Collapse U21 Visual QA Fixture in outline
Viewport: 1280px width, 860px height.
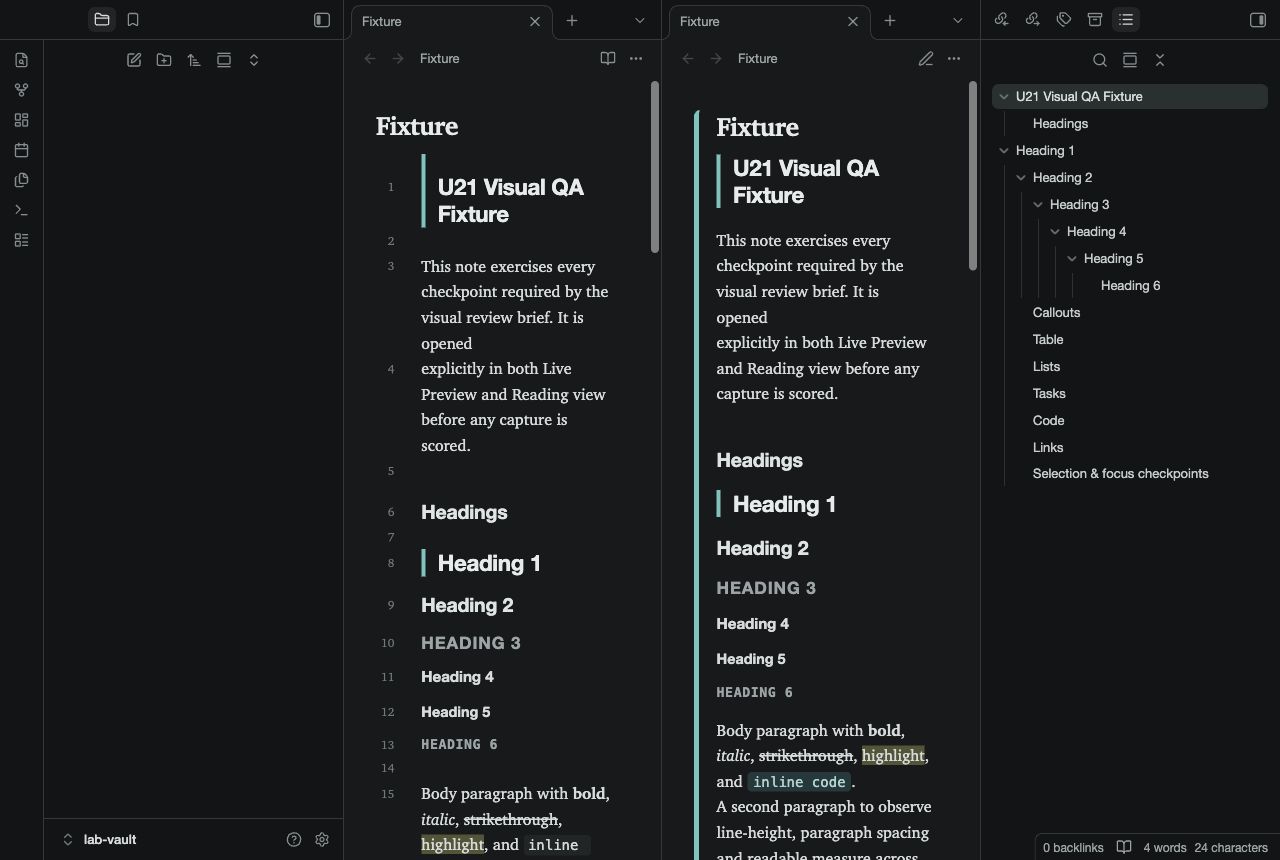(1004, 97)
